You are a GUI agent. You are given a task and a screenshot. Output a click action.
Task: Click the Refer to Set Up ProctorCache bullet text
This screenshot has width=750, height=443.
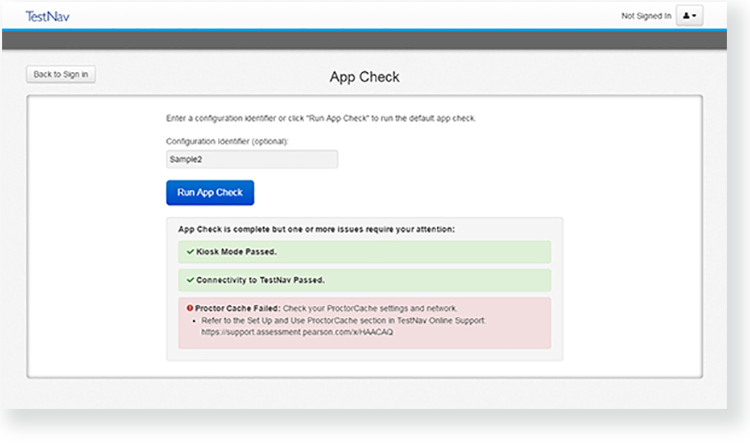[343, 320]
